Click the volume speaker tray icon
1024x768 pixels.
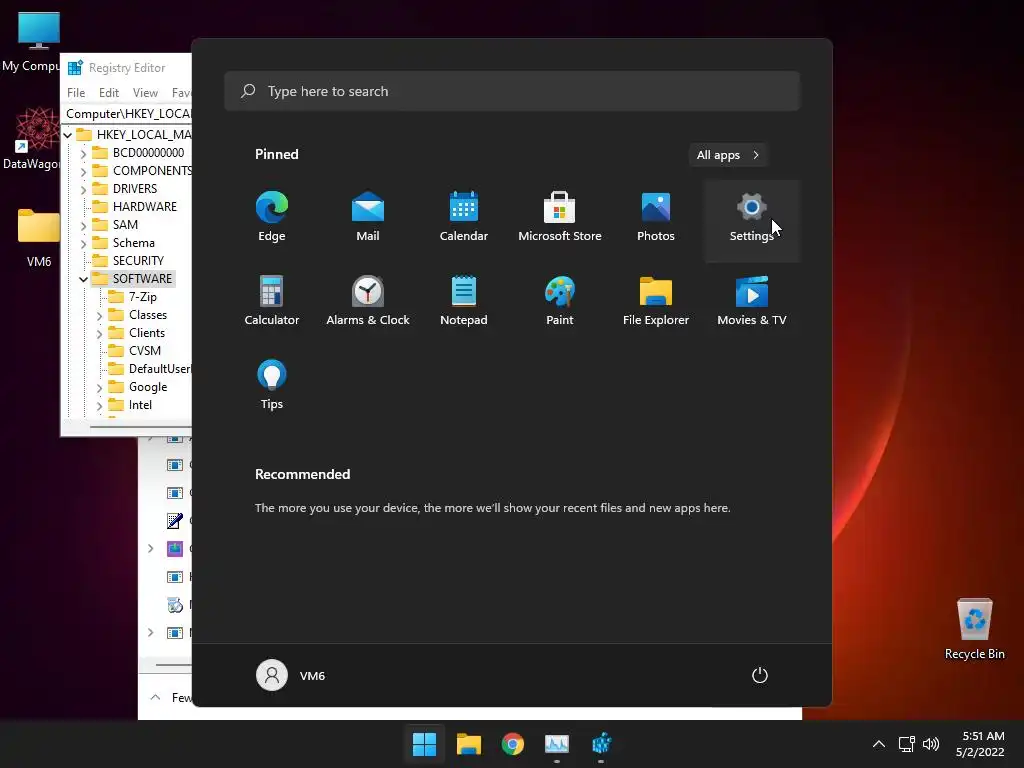931,744
